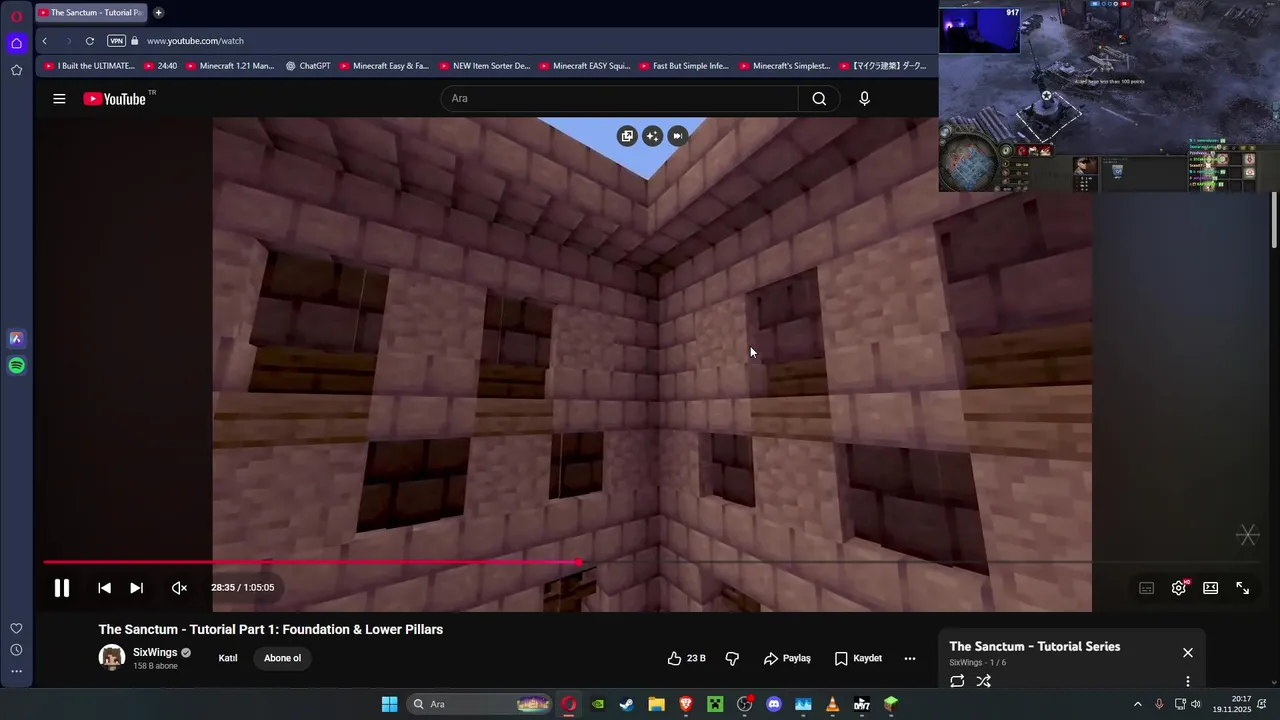Image resolution: width=1280 pixels, height=720 pixels.
Task: Pause the YouTube video
Action: tap(61, 588)
